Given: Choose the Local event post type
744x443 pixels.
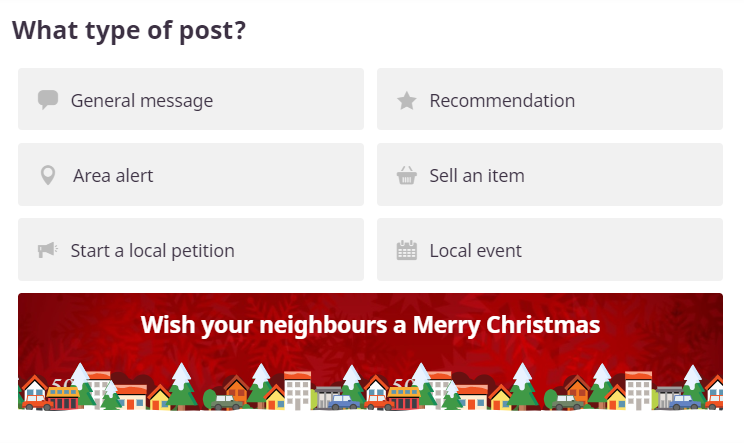Looking at the screenshot, I should point(550,249).
